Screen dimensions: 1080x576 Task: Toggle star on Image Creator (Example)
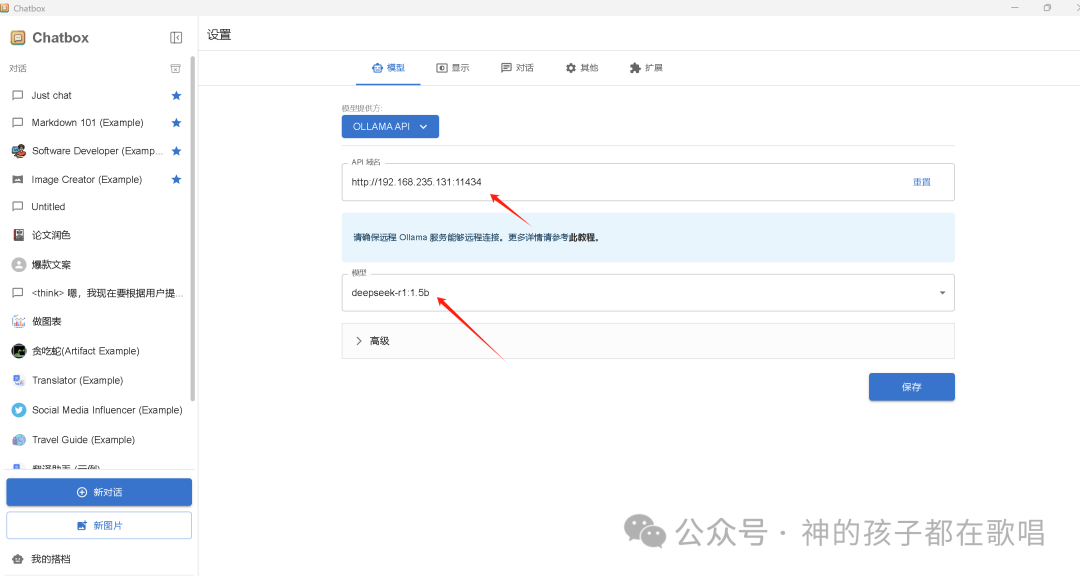point(176,179)
